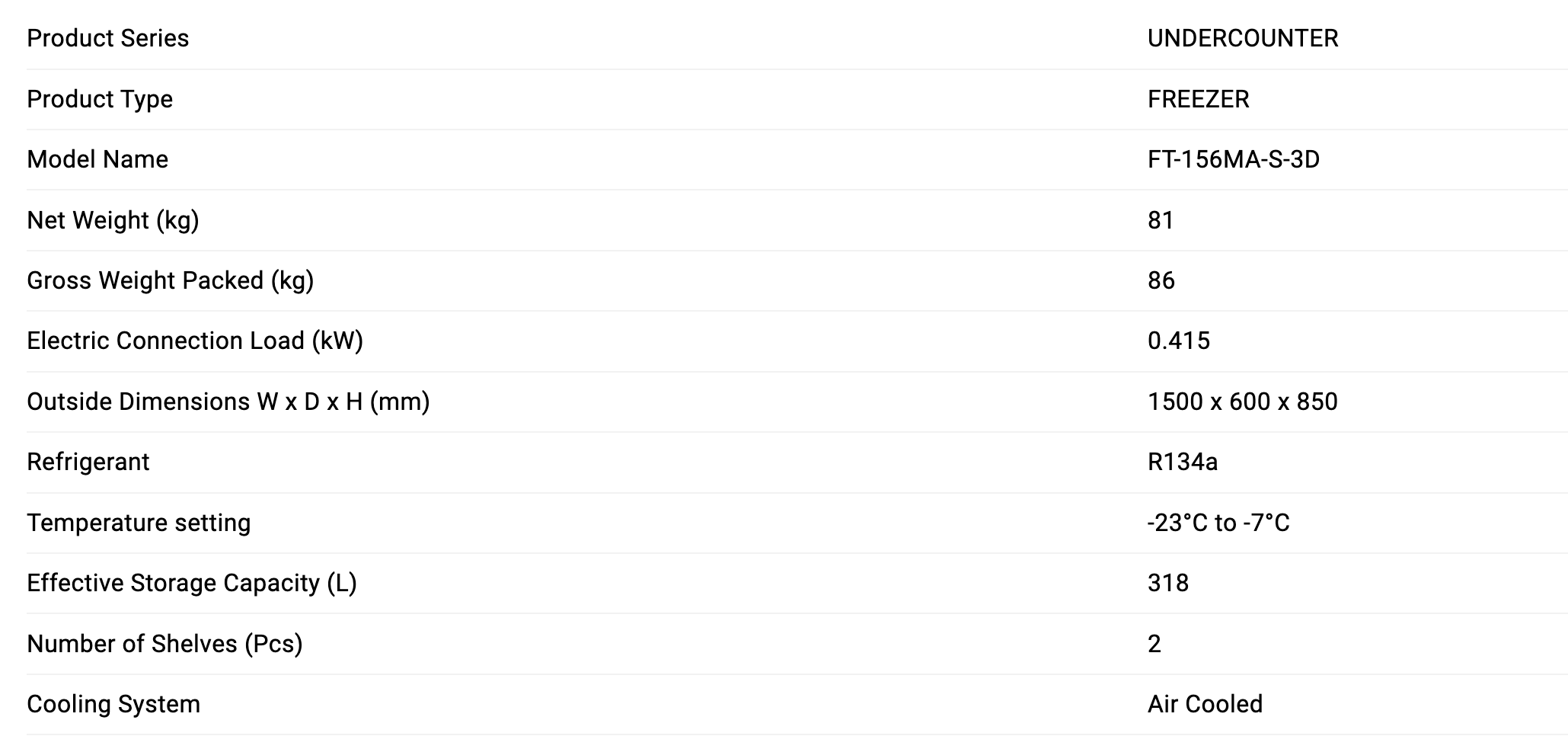This screenshot has width=1568, height=736.
Task: Click the Effective Storage Capacity label
Action: tap(191, 583)
